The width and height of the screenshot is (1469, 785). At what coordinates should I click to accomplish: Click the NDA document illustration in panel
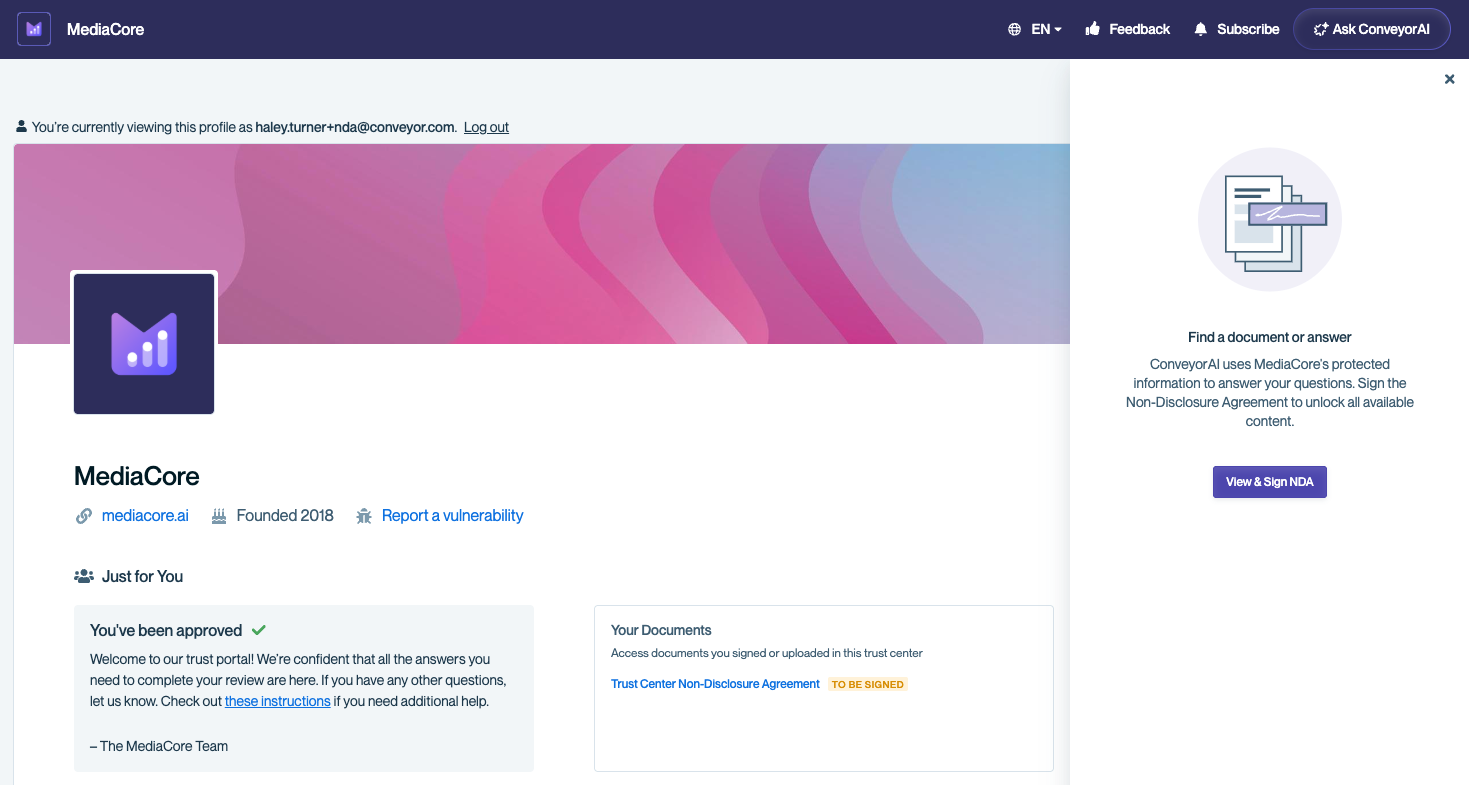pyautogui.click(x=1269, y=220)
